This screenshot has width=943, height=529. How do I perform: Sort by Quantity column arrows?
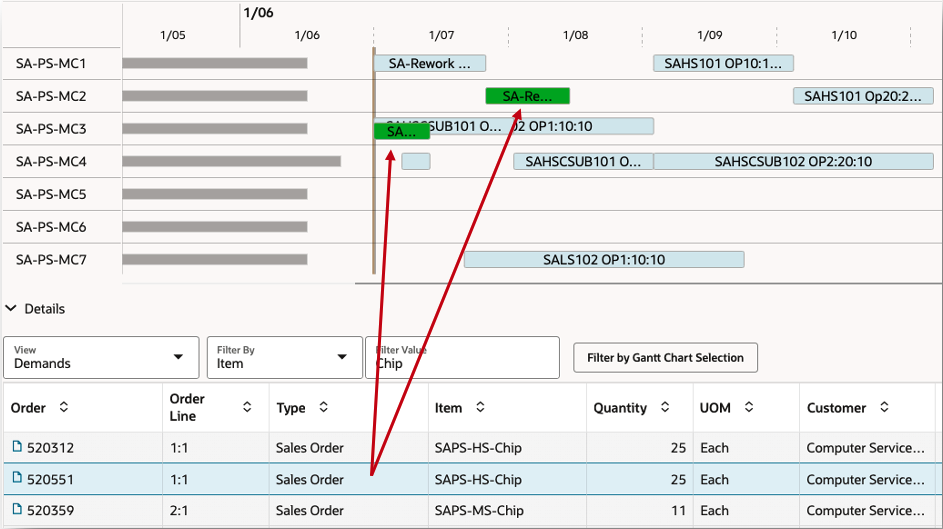pyautogui.click(x=665, y=407)
